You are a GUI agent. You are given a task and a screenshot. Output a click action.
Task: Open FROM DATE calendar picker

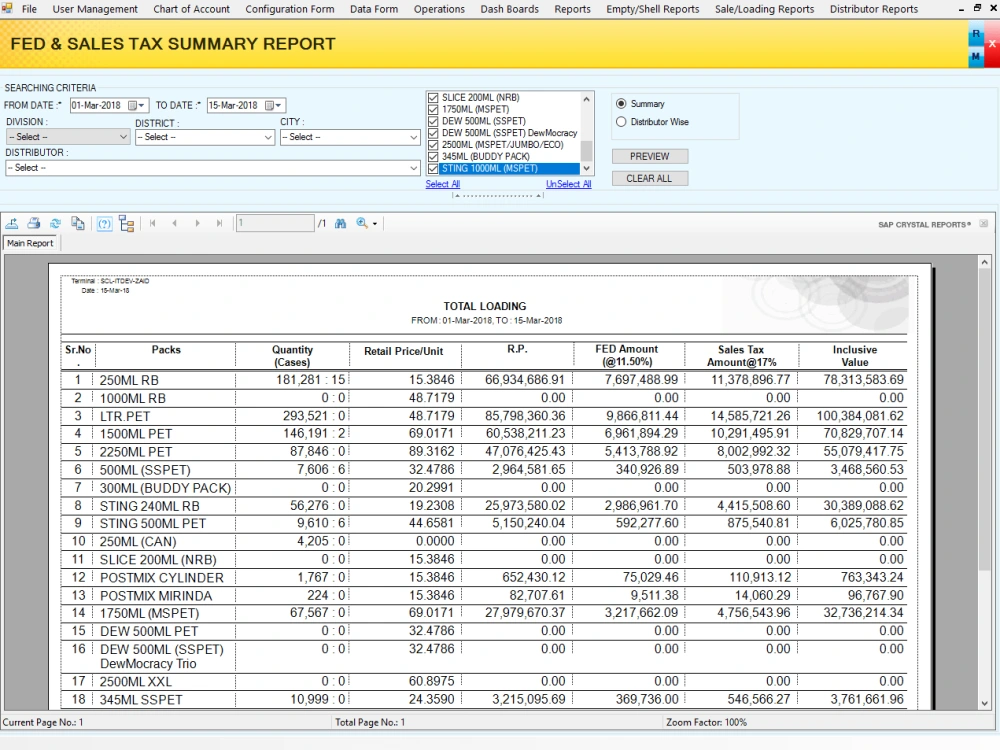(x=133, y=105)
